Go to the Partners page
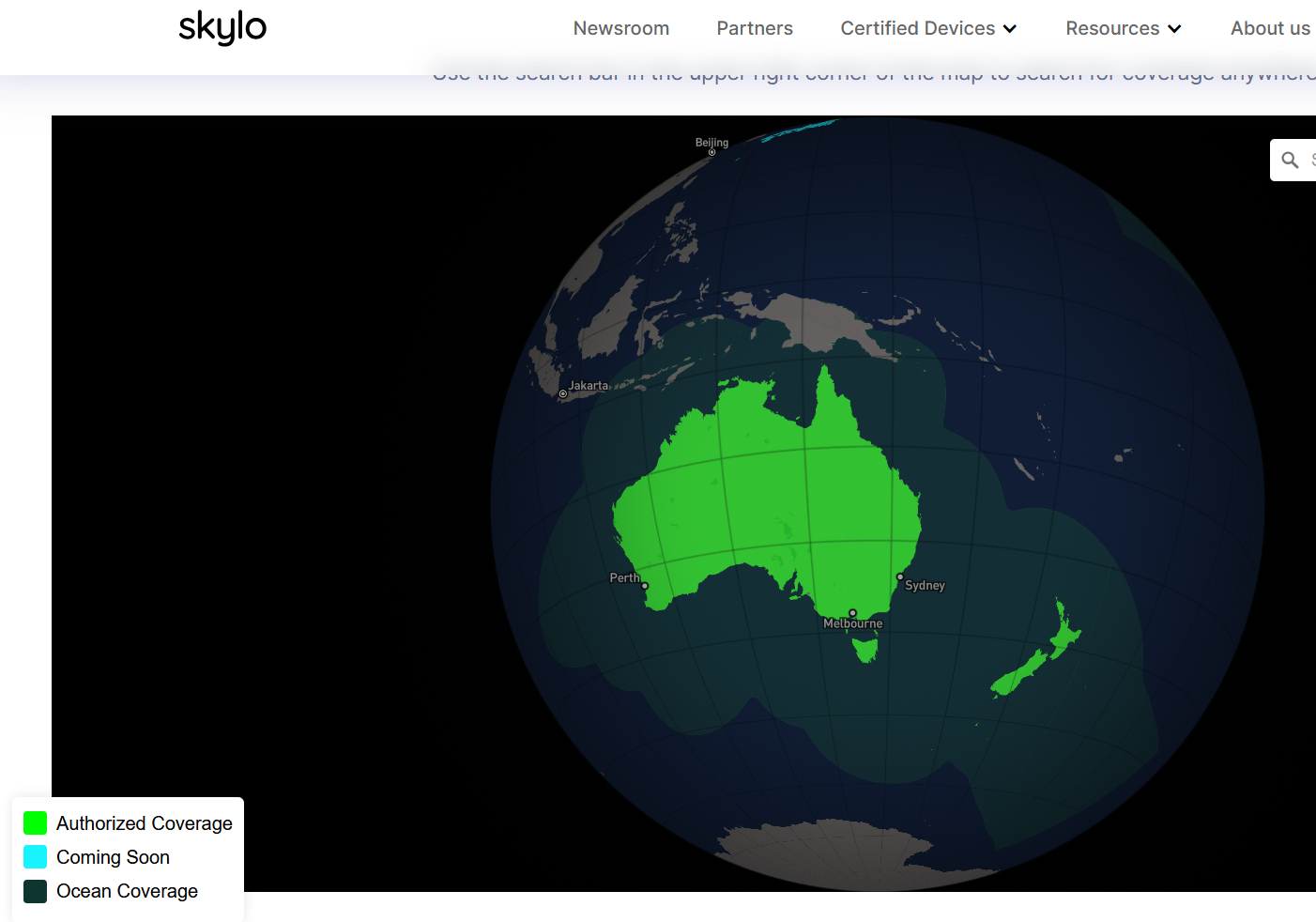 tap(755, 28)
